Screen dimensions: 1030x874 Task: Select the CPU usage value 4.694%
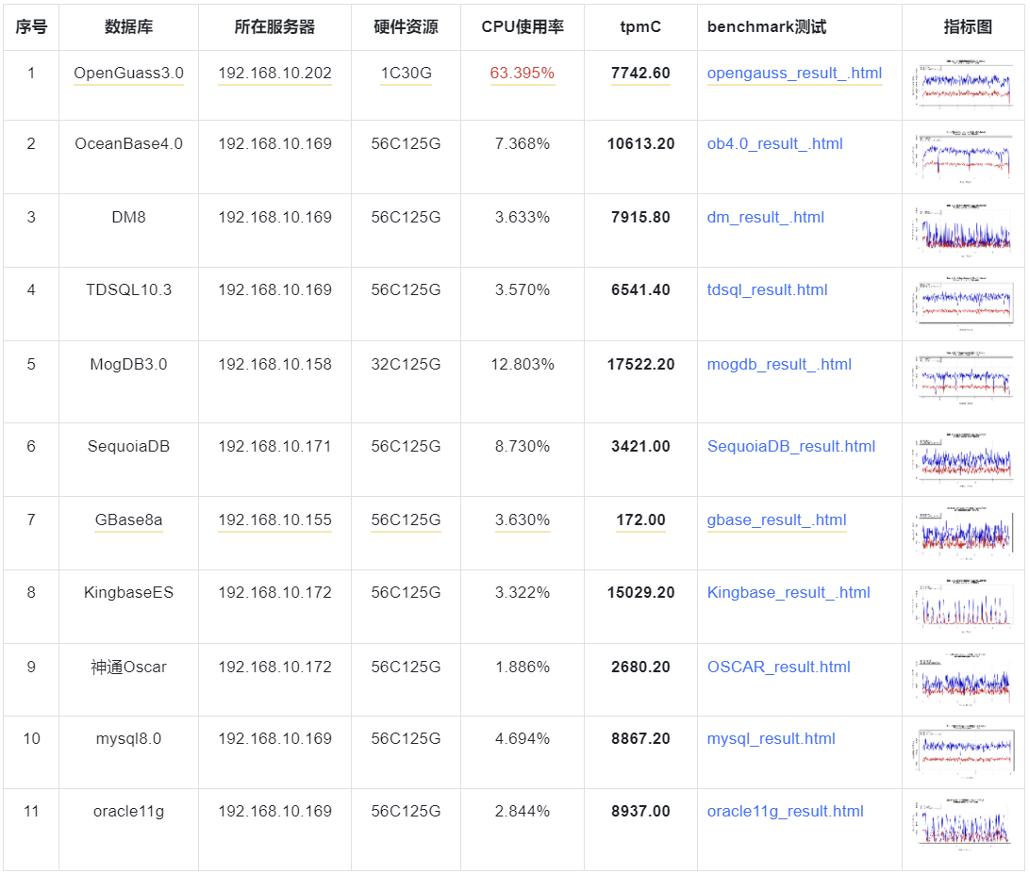[x=522, y=739]
